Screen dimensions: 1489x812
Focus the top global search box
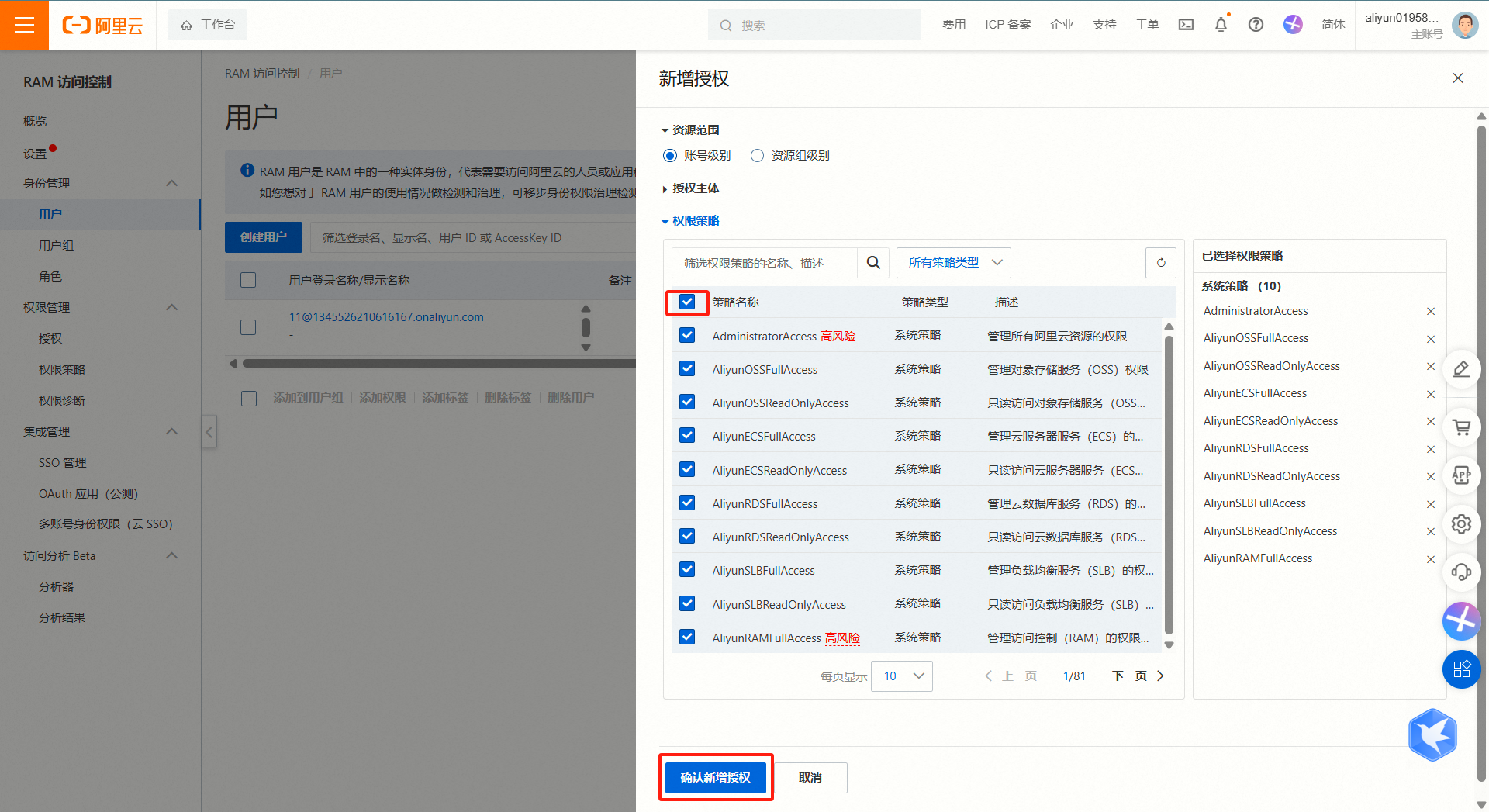click(814, 25)
